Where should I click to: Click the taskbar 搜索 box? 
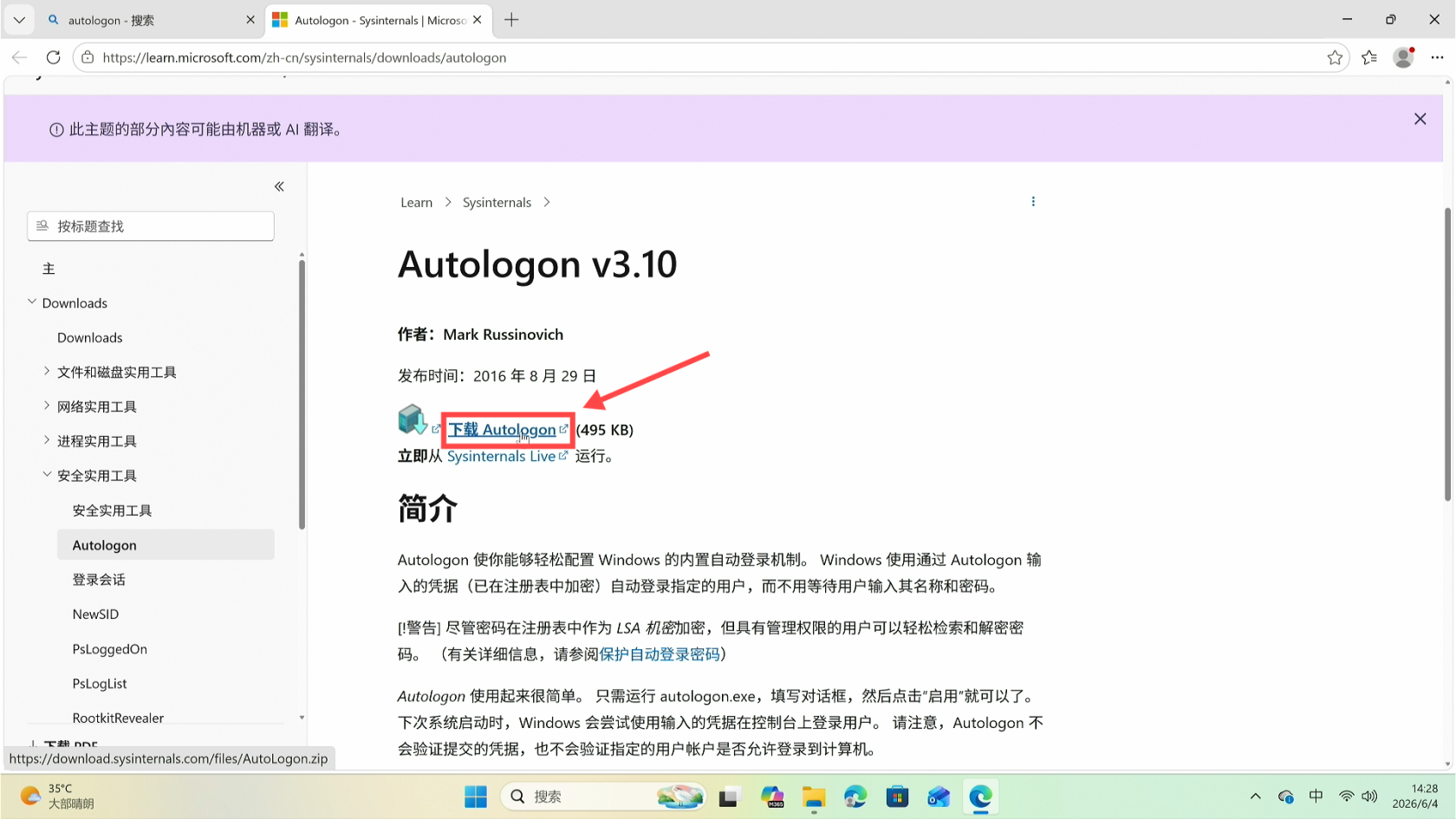(x=604, y=796)
